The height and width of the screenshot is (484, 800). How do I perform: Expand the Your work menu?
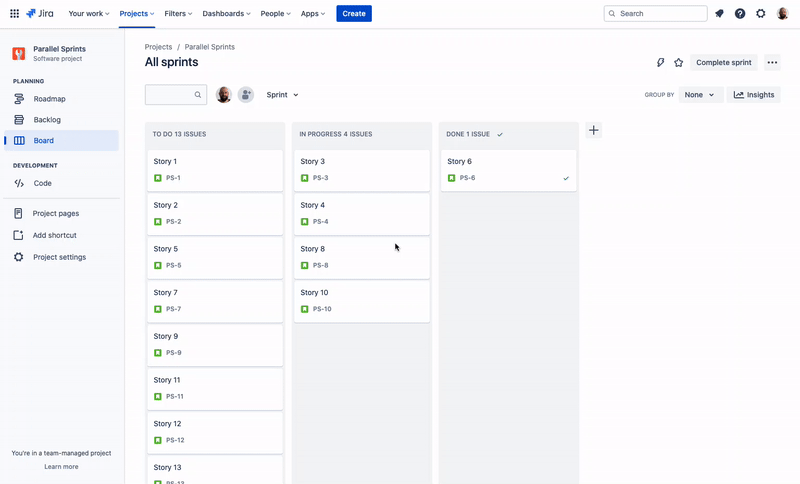click(x=89, y=14)
